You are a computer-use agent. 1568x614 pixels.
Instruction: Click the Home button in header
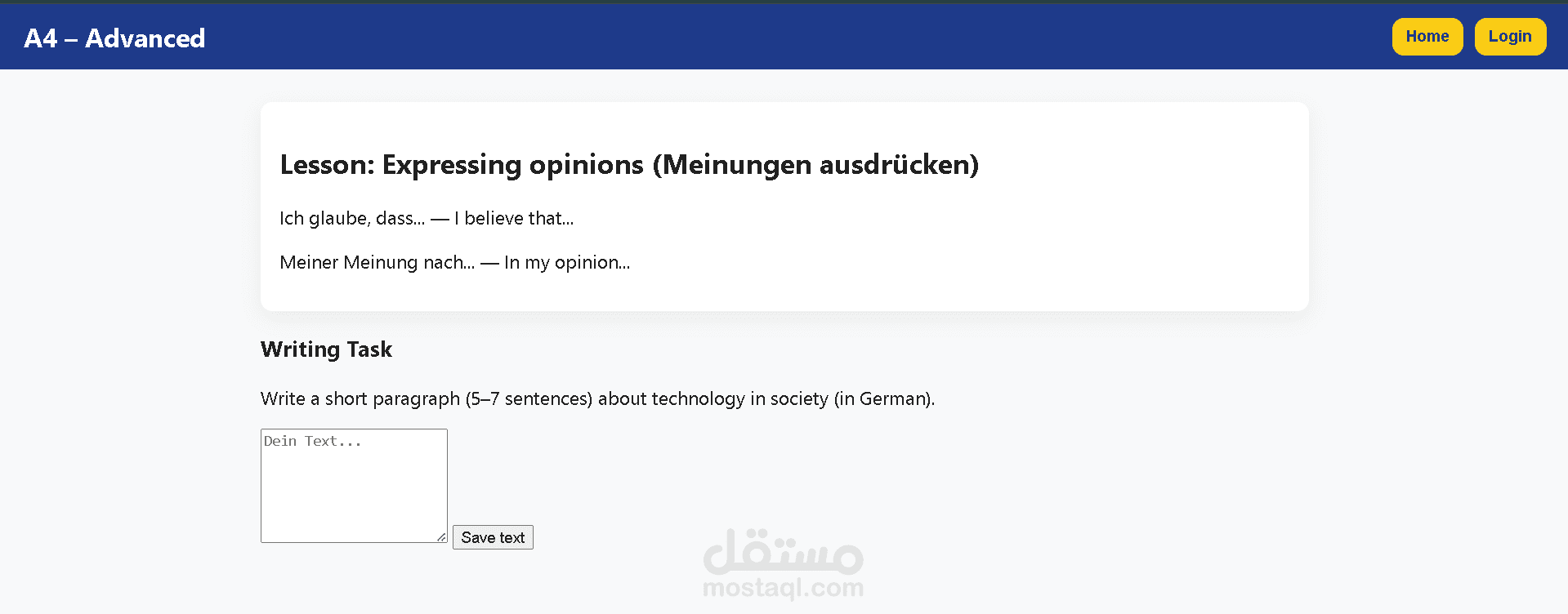coord(1427,37)
